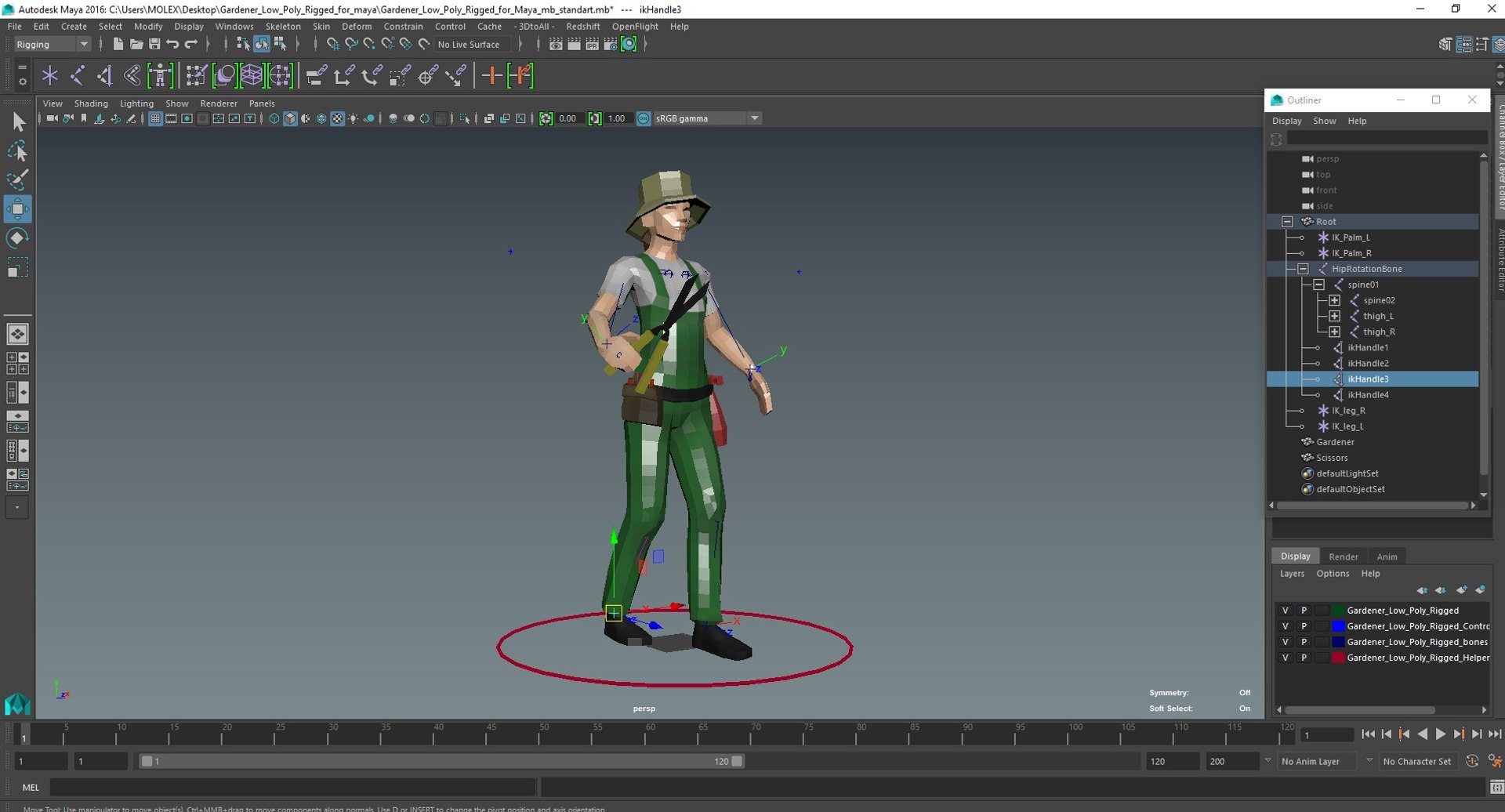1505x812 pixels.
Task: Activate the Lasso Select tool
Action: [x=18, y=151]
